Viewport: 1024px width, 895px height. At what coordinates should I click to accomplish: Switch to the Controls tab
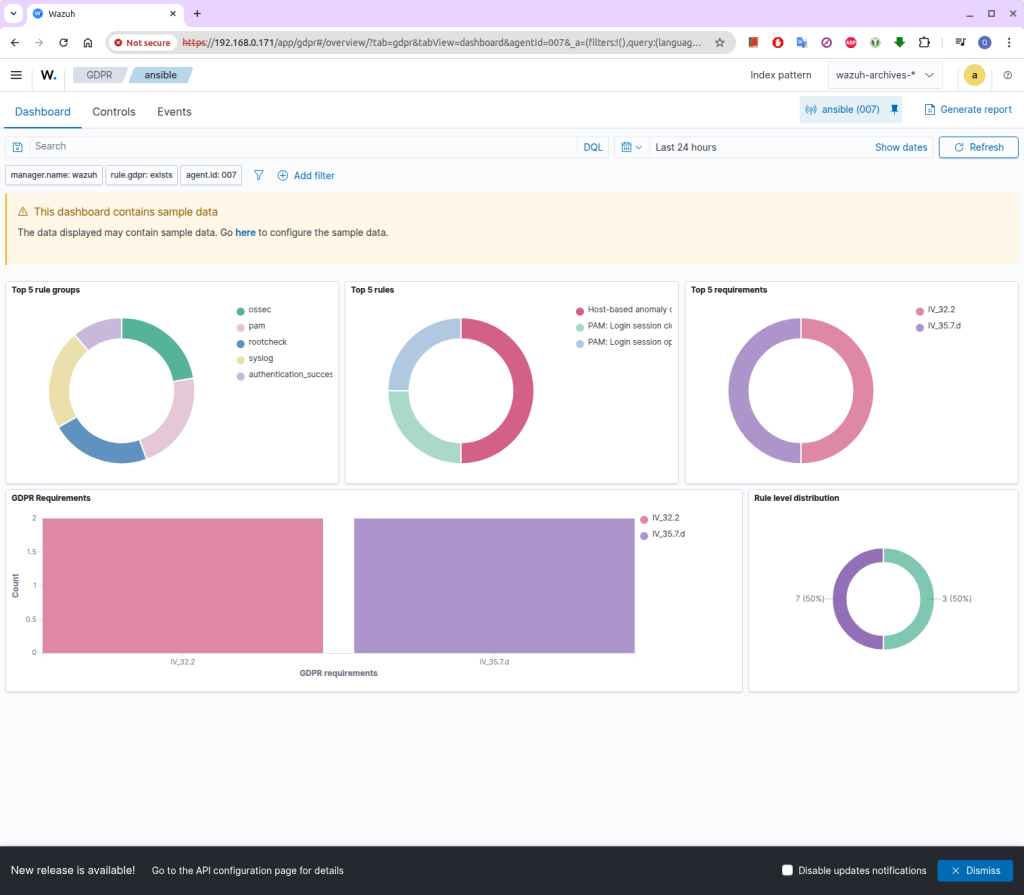click(113, 112)
